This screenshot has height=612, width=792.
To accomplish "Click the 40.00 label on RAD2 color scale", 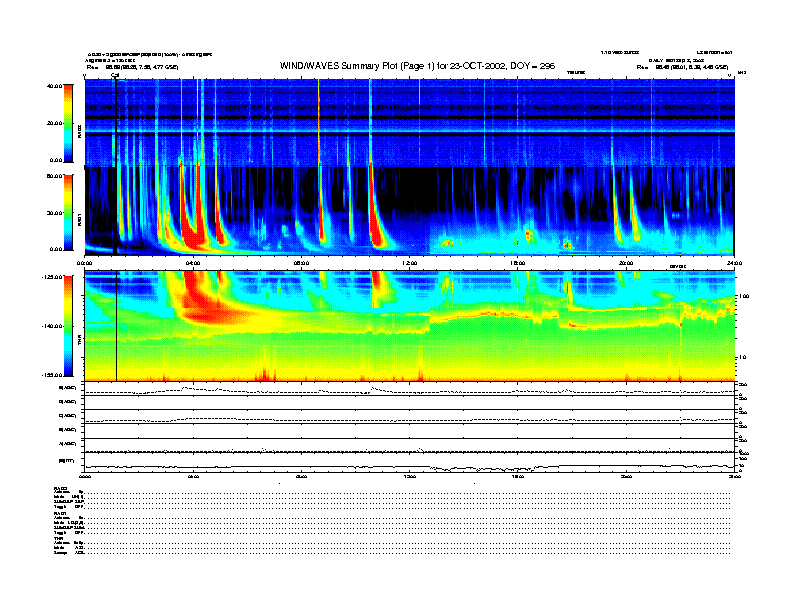I will [x=54, y=86].
